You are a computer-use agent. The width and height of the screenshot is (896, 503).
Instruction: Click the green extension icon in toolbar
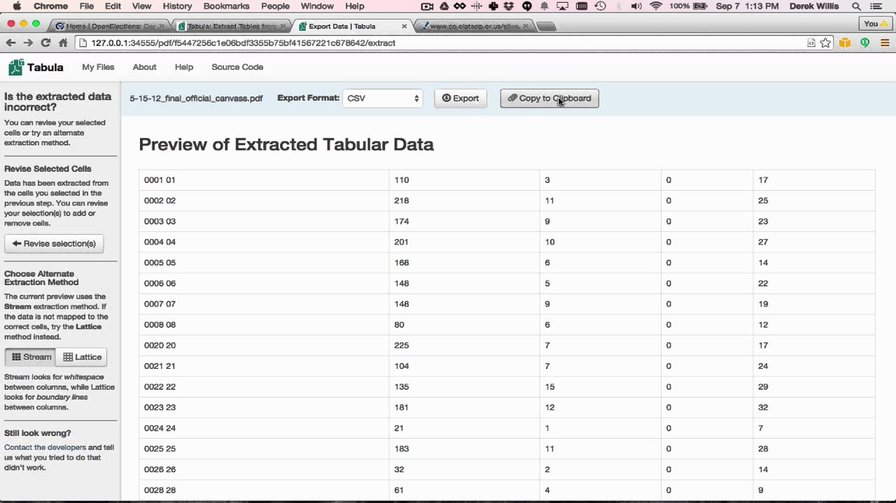click(865, 43)
